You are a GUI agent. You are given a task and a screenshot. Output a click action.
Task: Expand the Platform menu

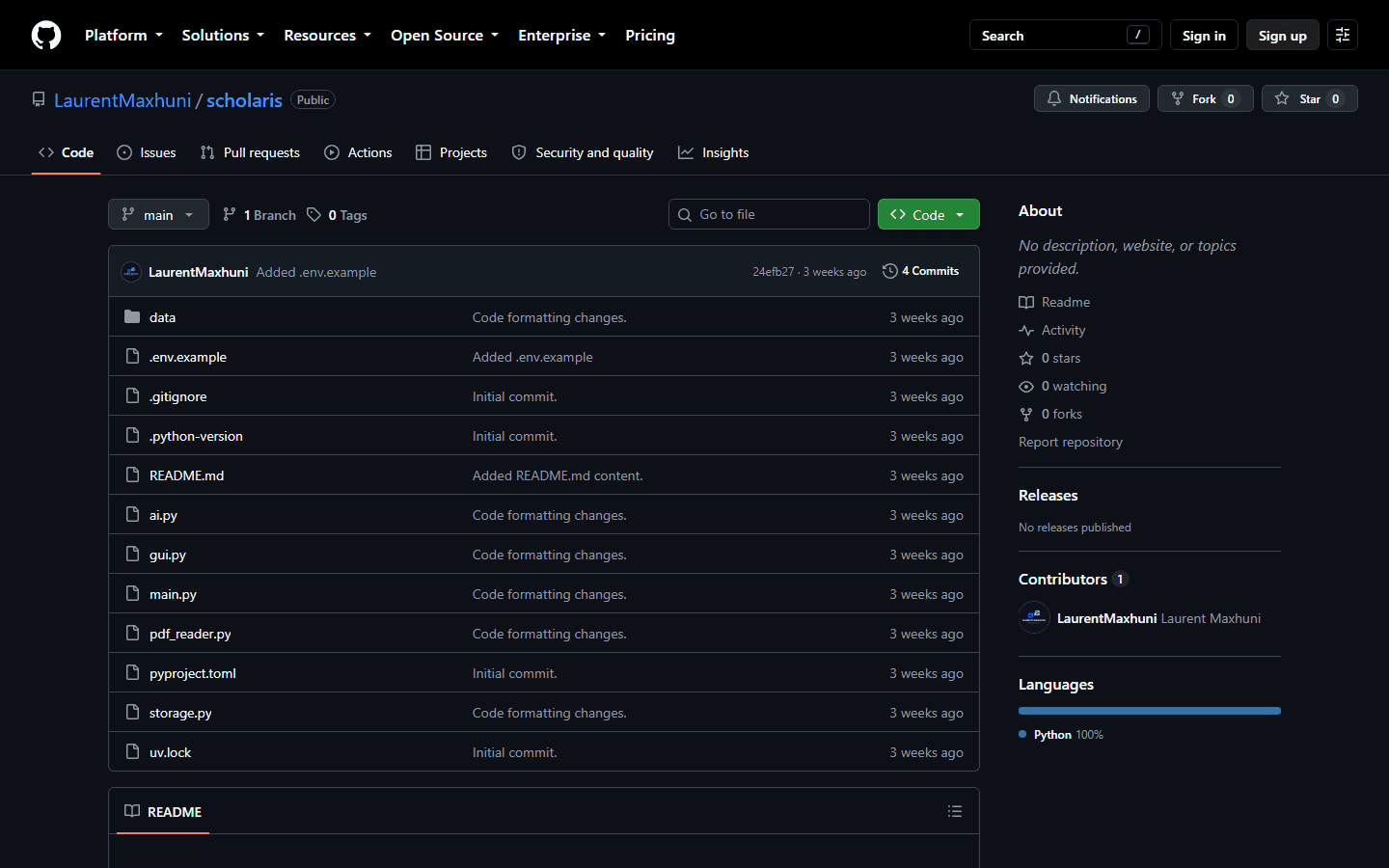123,35
